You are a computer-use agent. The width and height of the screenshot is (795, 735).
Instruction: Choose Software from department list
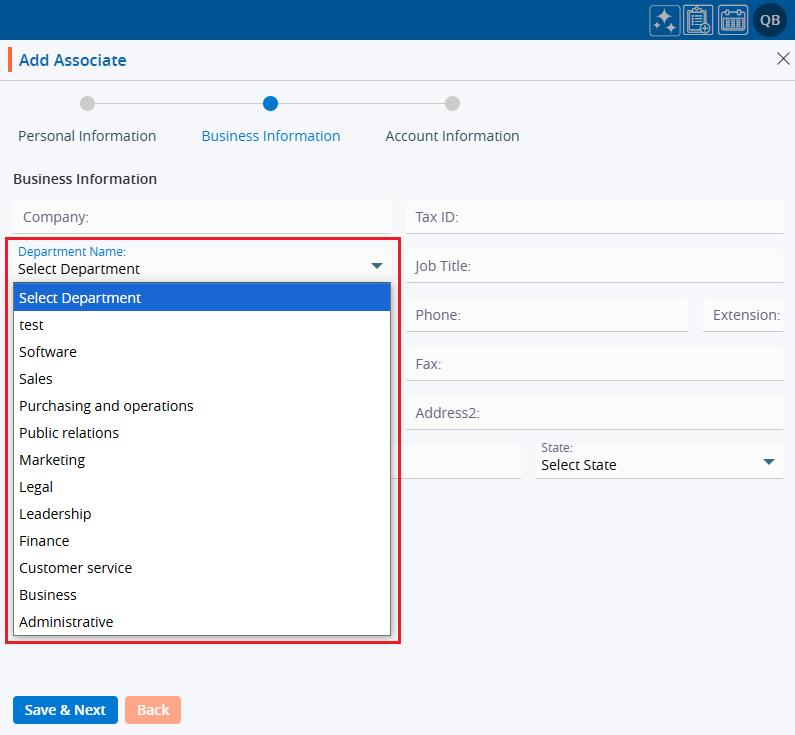point(48,352)
